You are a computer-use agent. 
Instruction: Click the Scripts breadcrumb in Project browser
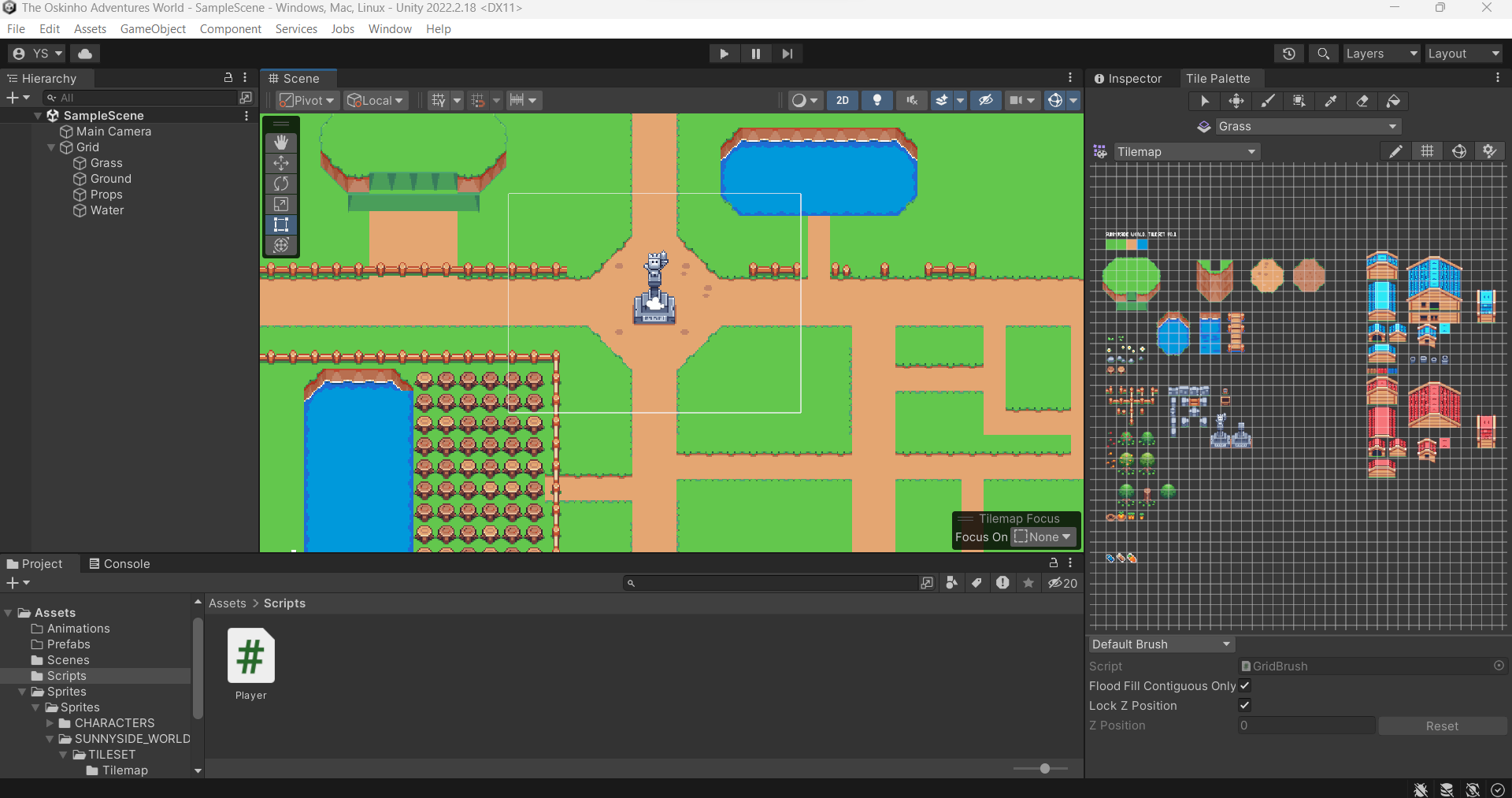(283, 603)
